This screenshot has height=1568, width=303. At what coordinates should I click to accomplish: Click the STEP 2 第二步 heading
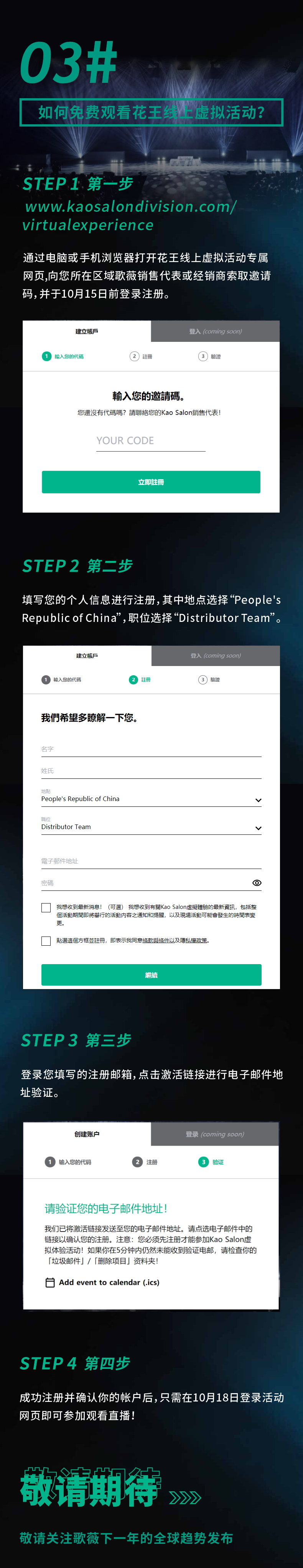[x=77, y=566]
